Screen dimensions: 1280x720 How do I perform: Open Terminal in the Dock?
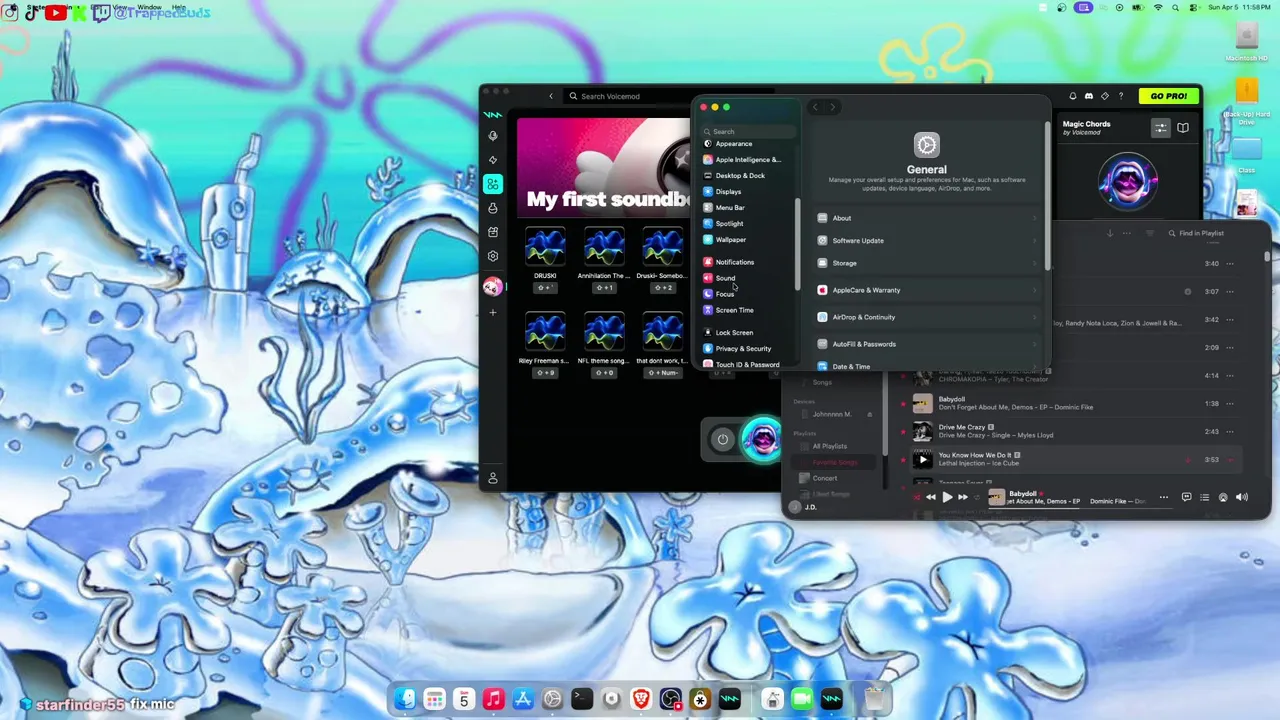[x=582, y=699]
